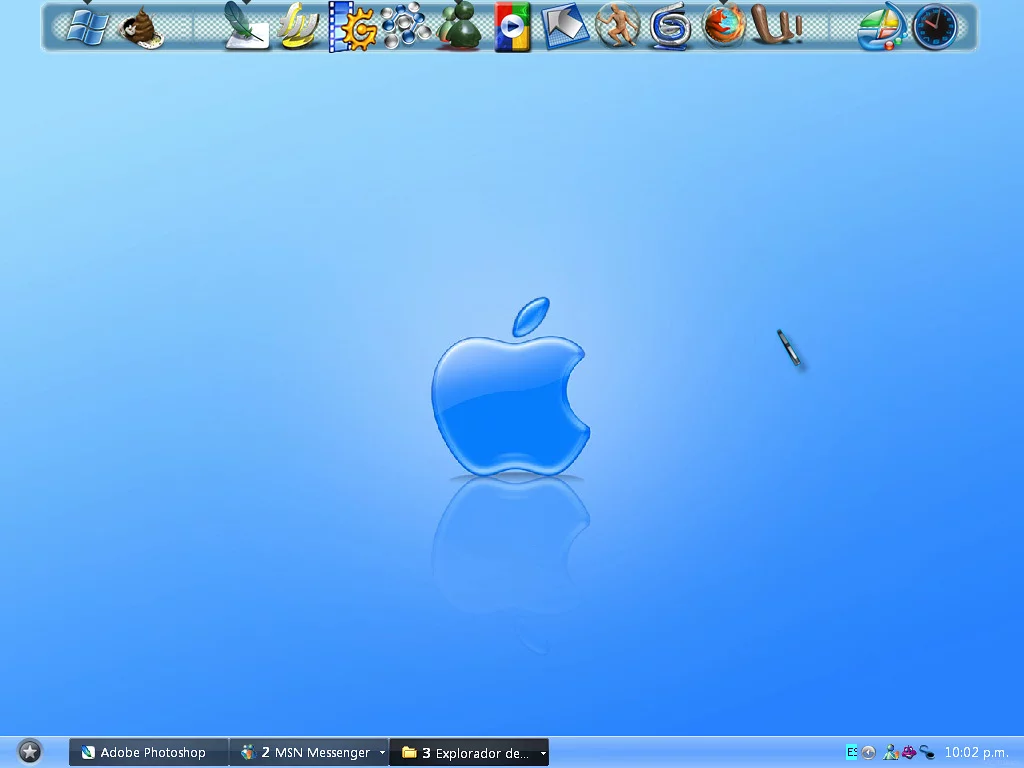Launch the silver-blue molecule dock icon
This screenshot has height=768, width=1024.
pos(405,27)
